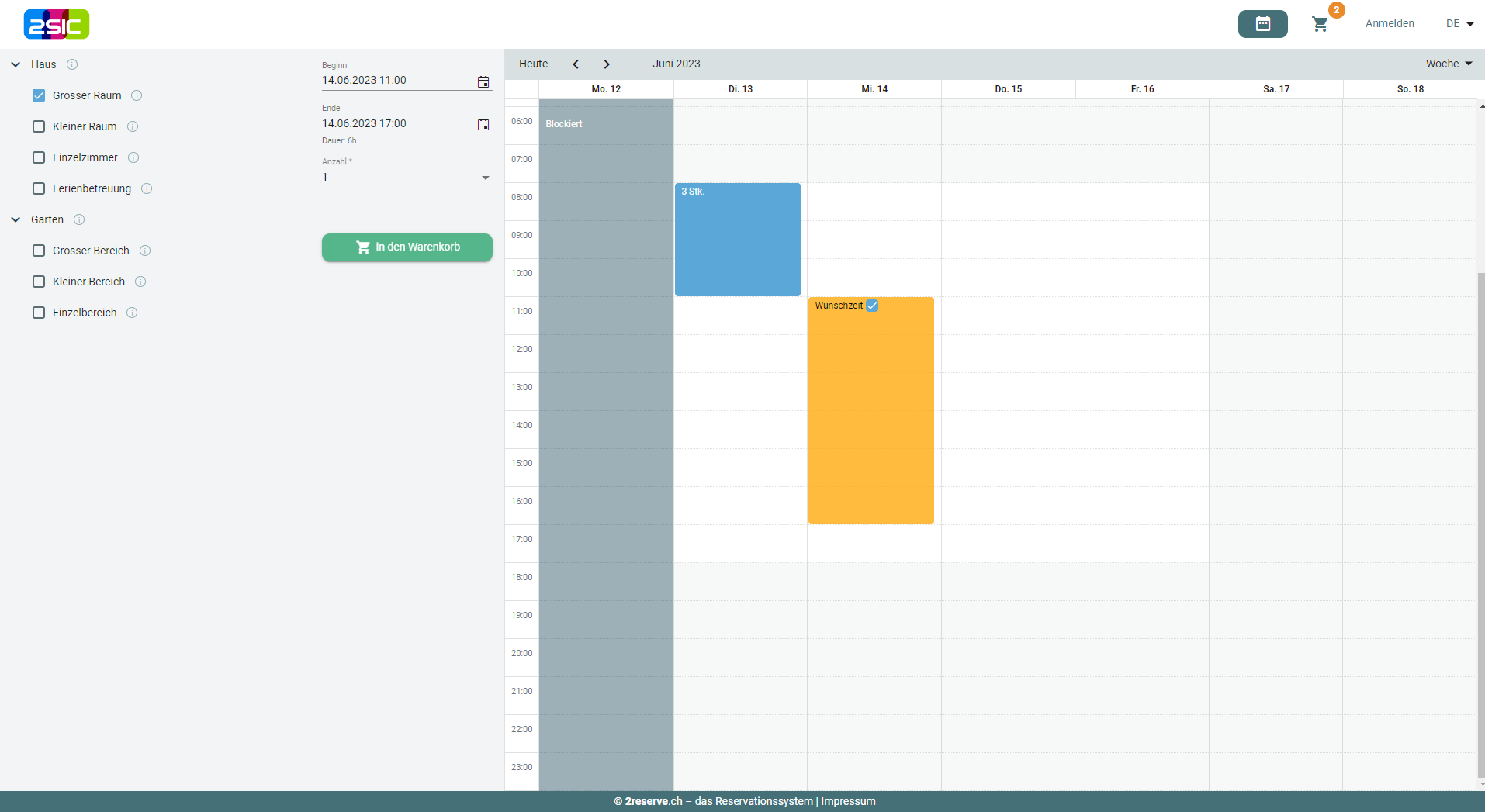The width and height of the screenshot is (1485, 812).
Task: Check the Einzelbereich checkbox
Action: [39, 313]
